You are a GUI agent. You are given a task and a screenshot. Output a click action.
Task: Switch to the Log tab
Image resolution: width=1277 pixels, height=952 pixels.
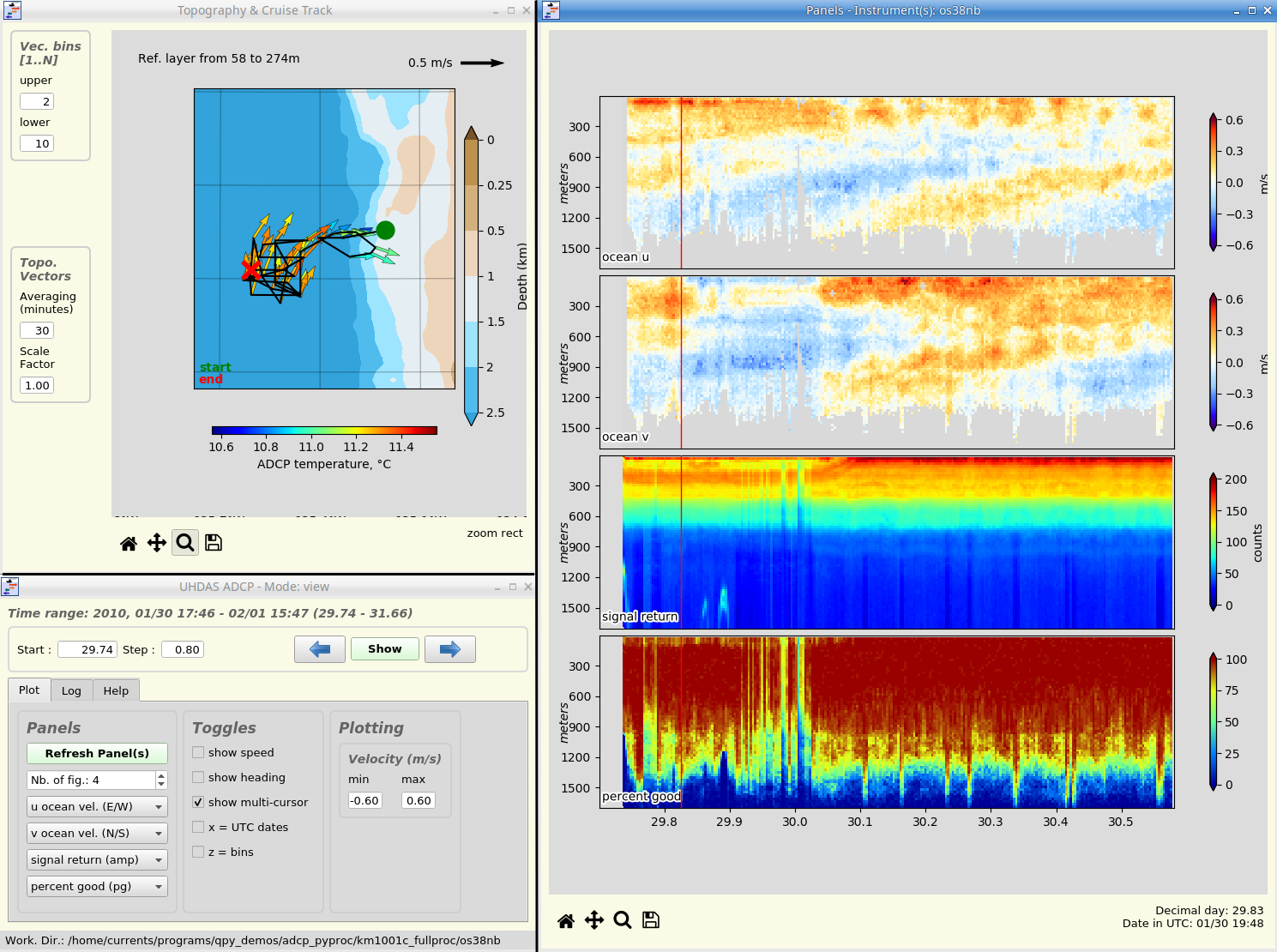[x=71, y=691]
